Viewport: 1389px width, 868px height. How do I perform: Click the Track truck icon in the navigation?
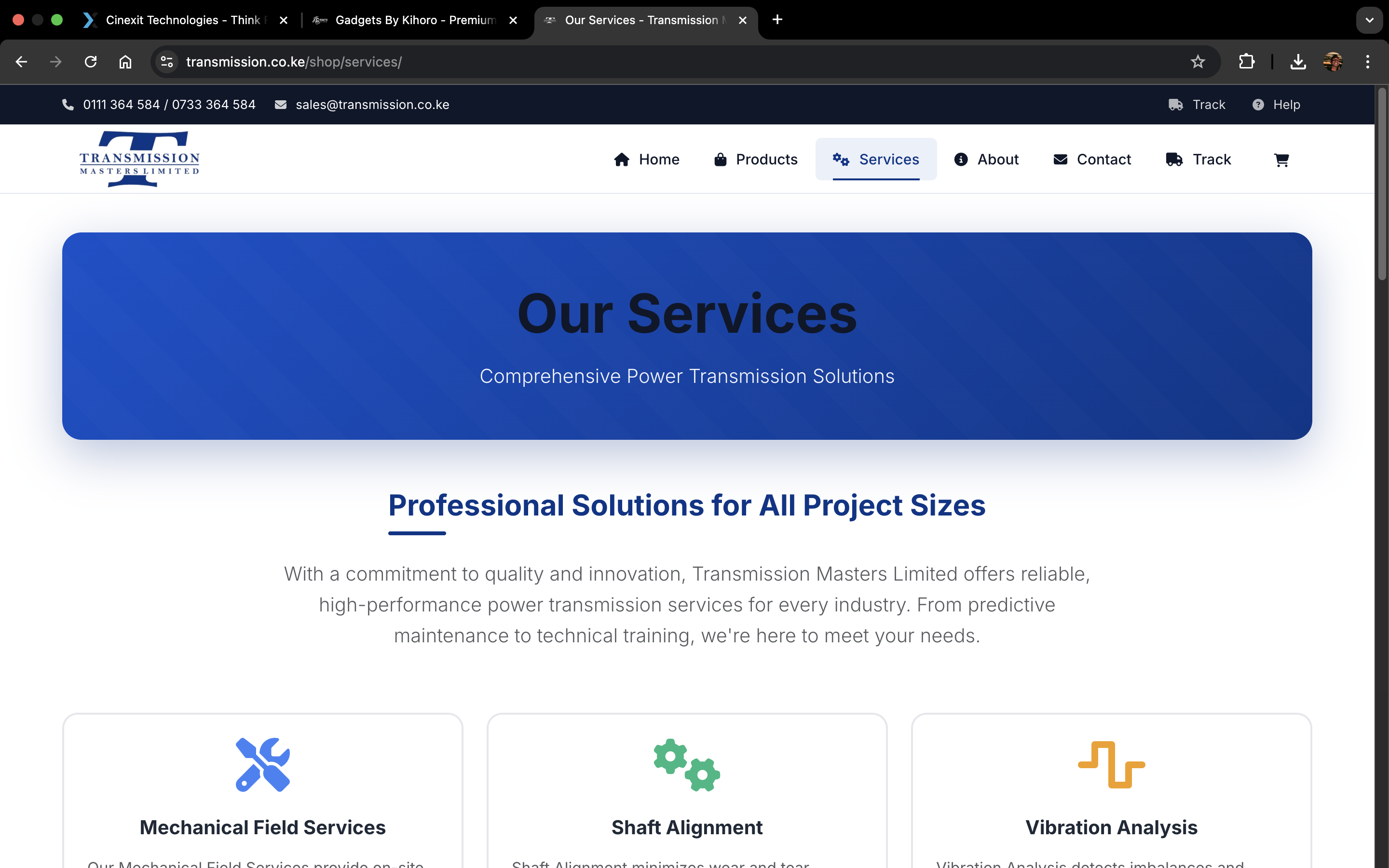(1175, 159)
